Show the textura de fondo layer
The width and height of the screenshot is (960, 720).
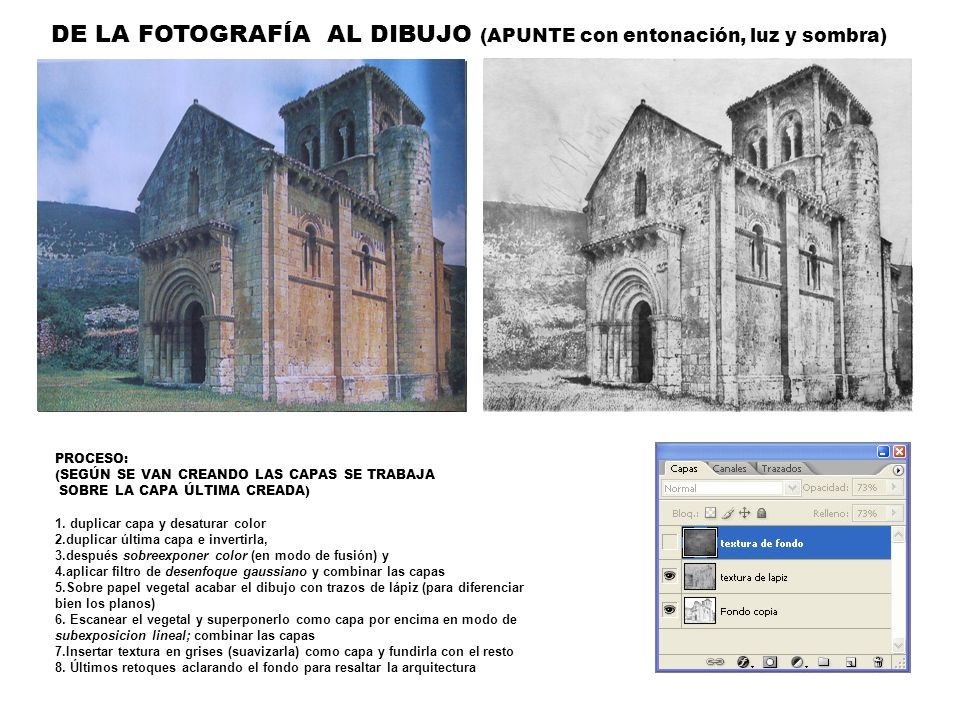pyautogui.click(x=670, y=542)
